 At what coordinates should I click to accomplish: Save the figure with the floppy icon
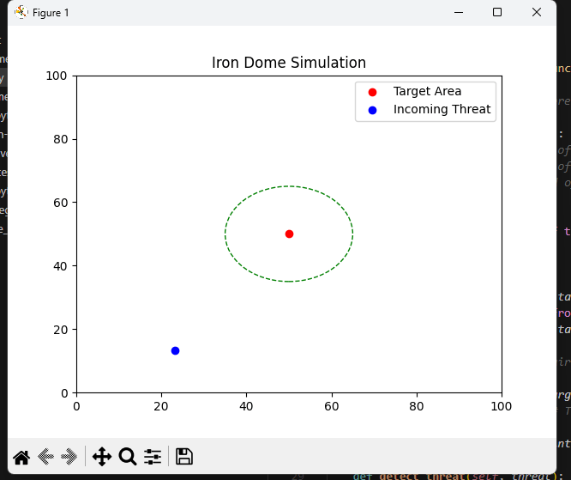pos(184,456)
